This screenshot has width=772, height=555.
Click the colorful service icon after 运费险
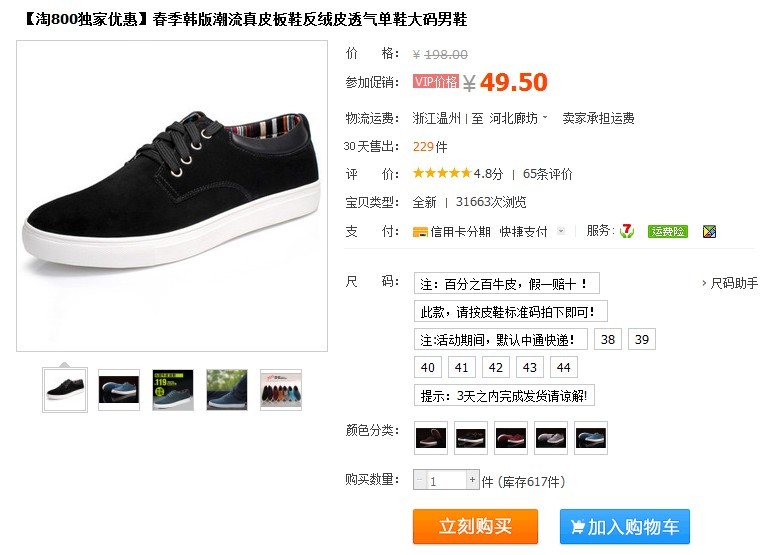709,231
